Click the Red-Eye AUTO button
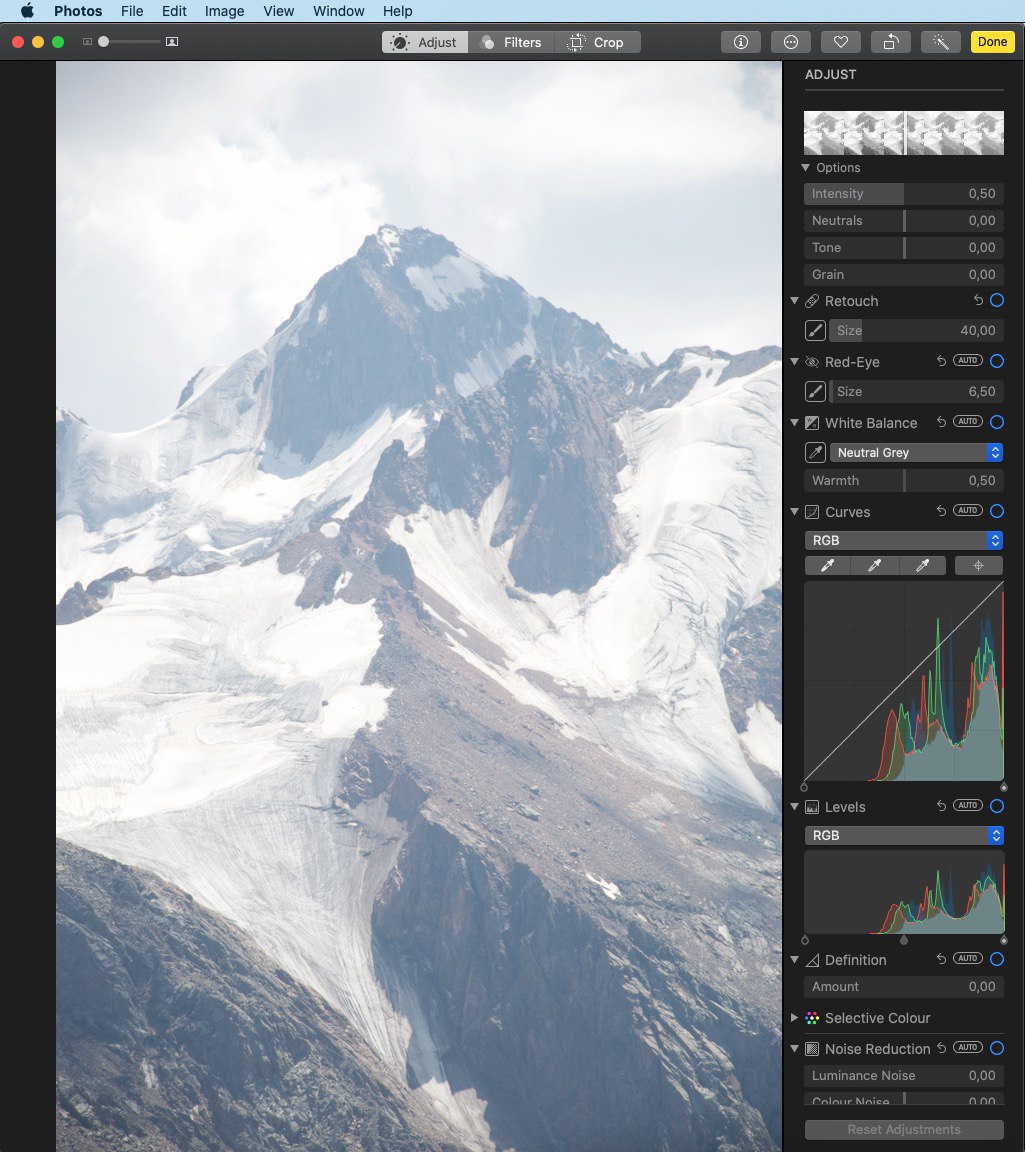 point(968,360)
